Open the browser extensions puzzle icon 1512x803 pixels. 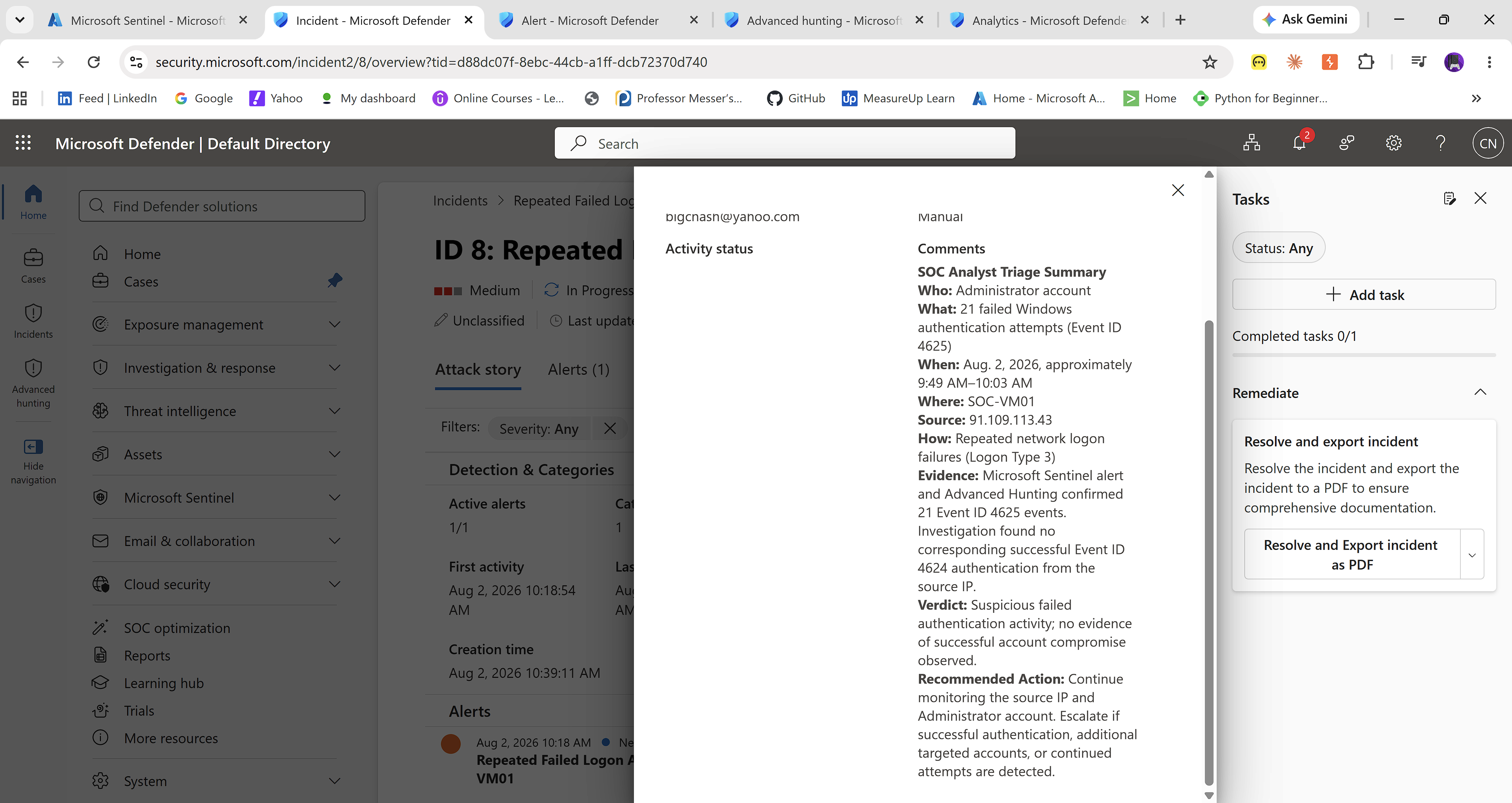coord(1366,62)
